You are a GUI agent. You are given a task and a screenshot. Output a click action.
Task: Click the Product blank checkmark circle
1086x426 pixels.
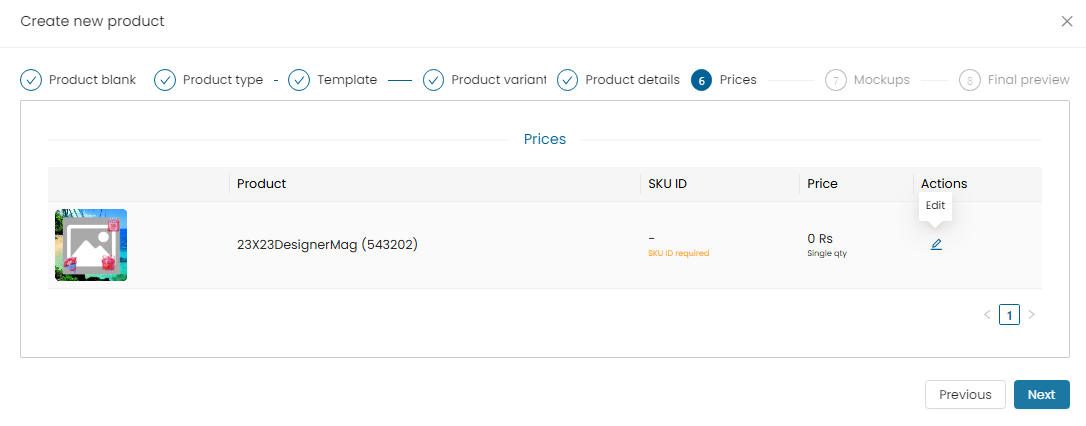point(31,80)
